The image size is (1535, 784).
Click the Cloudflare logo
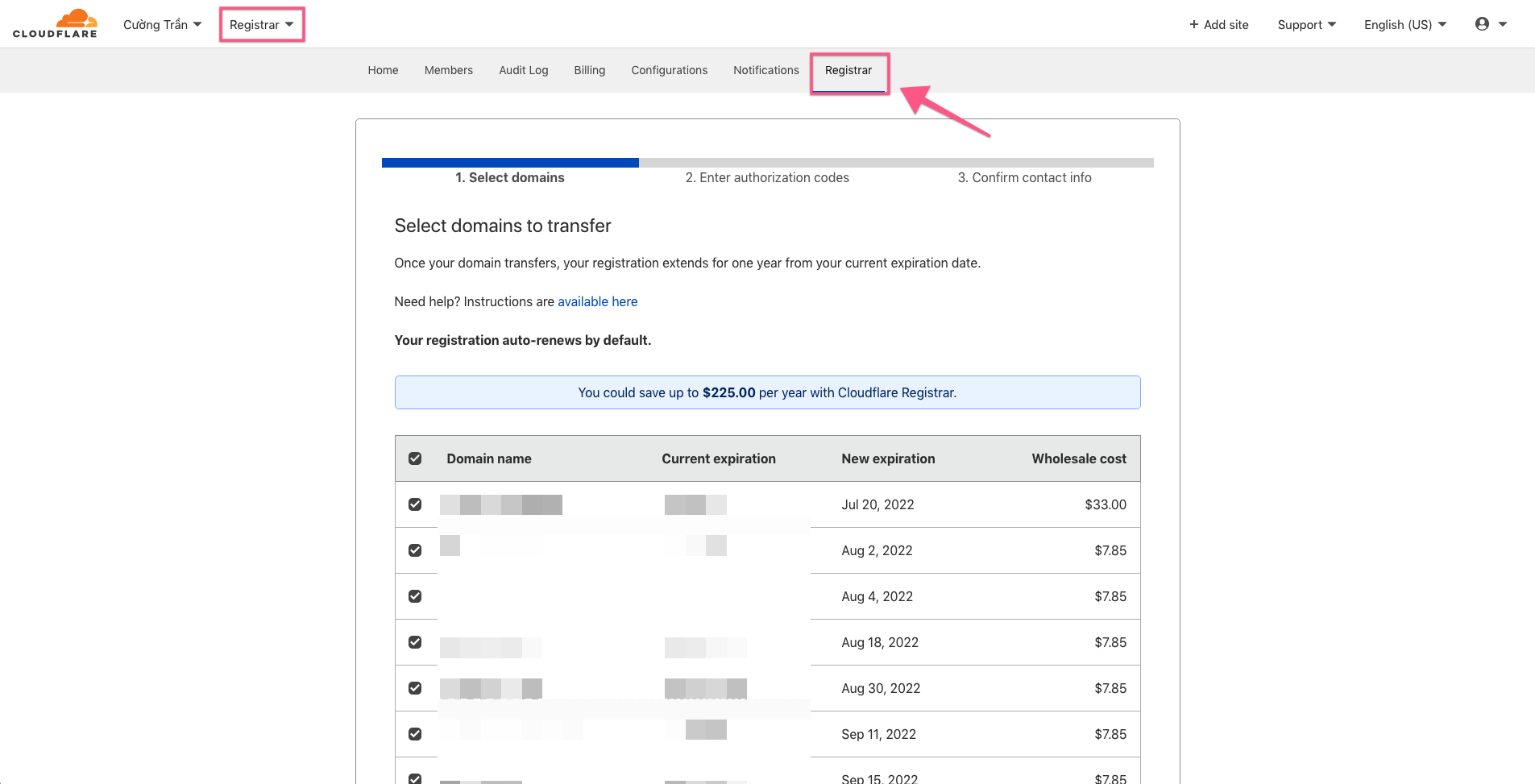(55, 23)
